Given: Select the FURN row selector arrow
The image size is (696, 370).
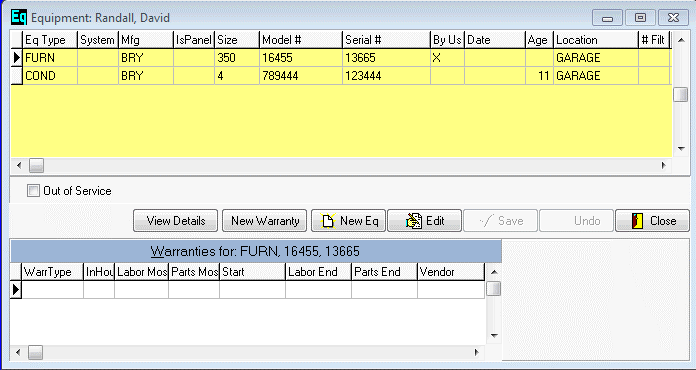Looking at the screenshot, I should 16,58.
